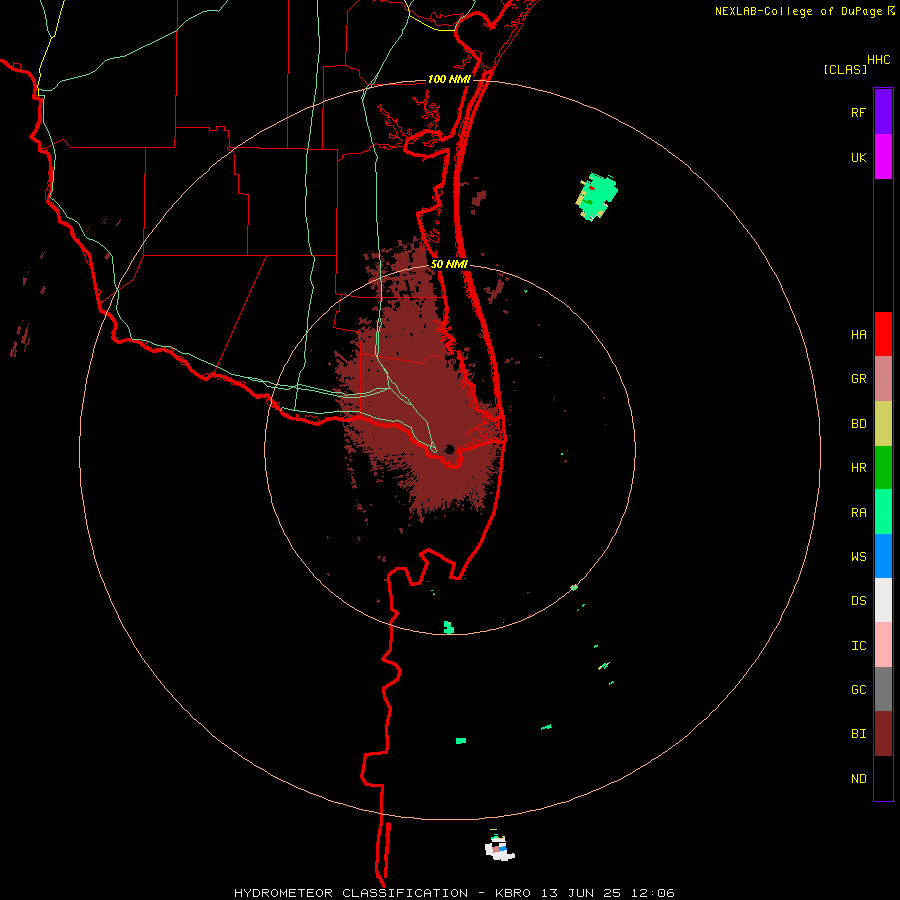The height and width of the screenshot is (900, 900).
Task: Click the HHC product label
Action: pos(878,60)
